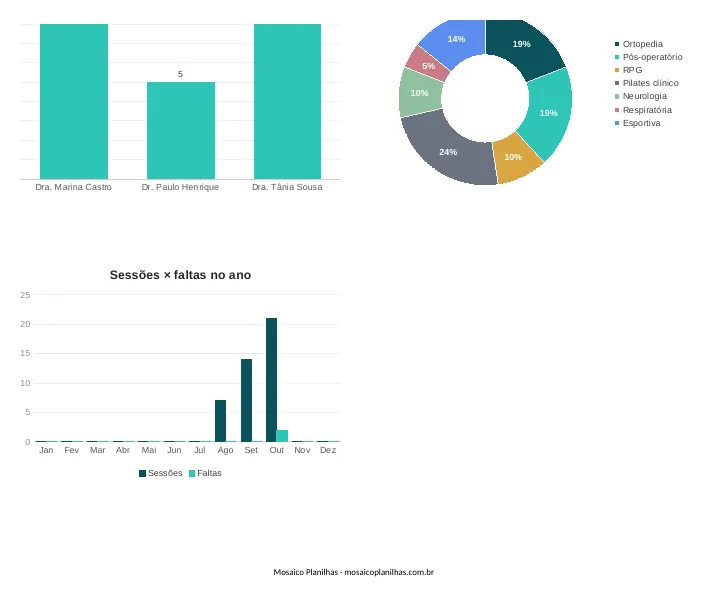703x597 pixels.
Task: Click the Ago sessions bar
Action: (221, 421)
